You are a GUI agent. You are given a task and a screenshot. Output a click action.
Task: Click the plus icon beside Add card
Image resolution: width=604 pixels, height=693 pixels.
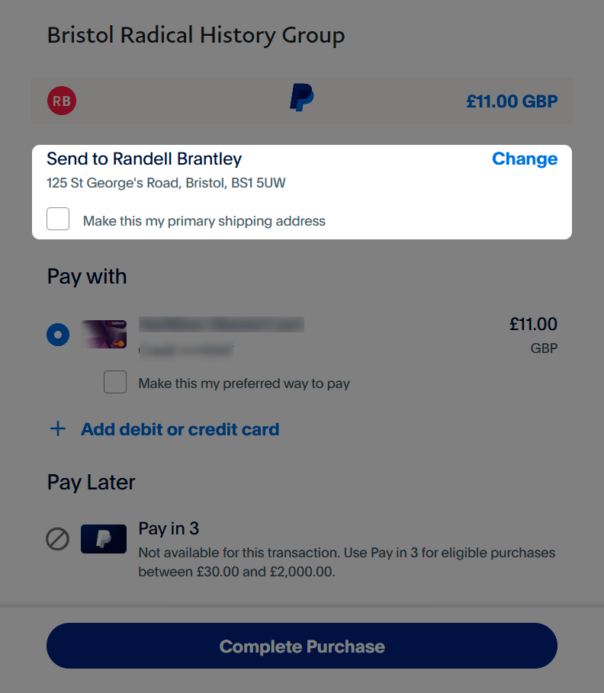click(x=58, y=429)
